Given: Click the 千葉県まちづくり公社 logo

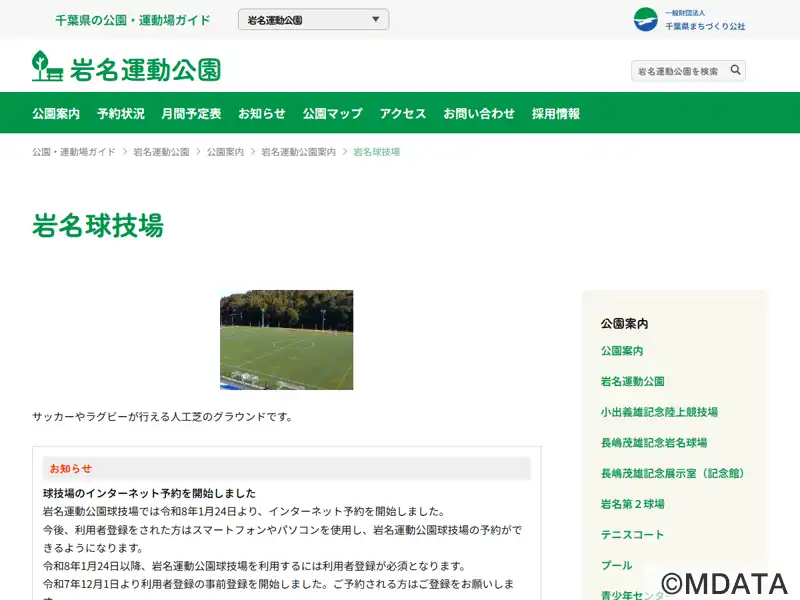Looking at the screenshot, I should 689,20.
